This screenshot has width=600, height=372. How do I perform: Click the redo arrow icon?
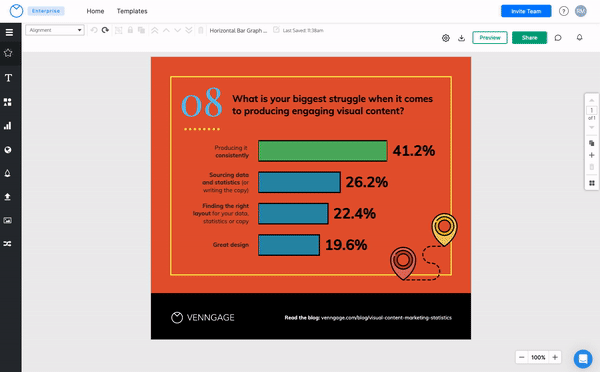(x=105, y=30)
